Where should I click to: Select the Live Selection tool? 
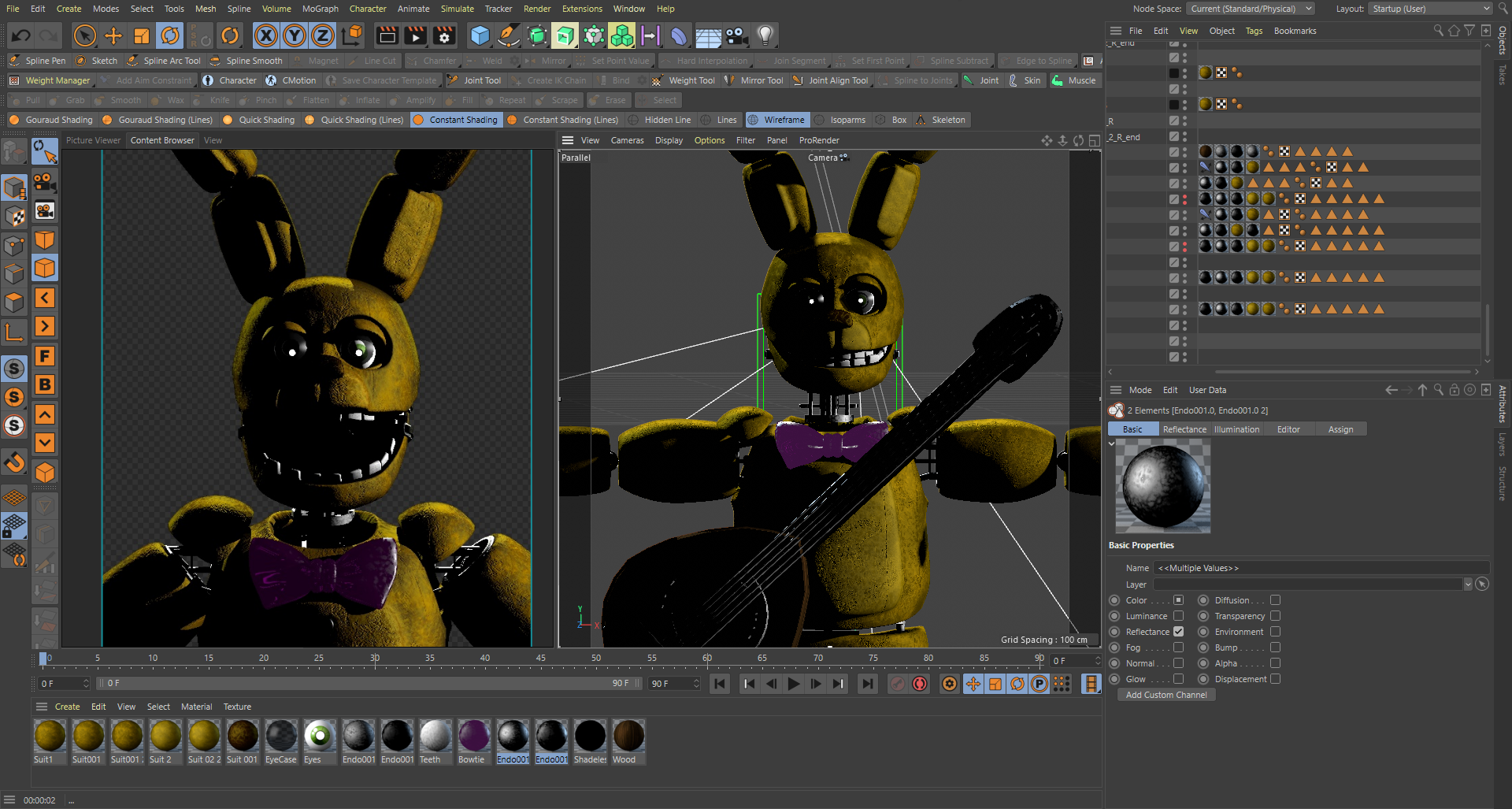point(84,35)
